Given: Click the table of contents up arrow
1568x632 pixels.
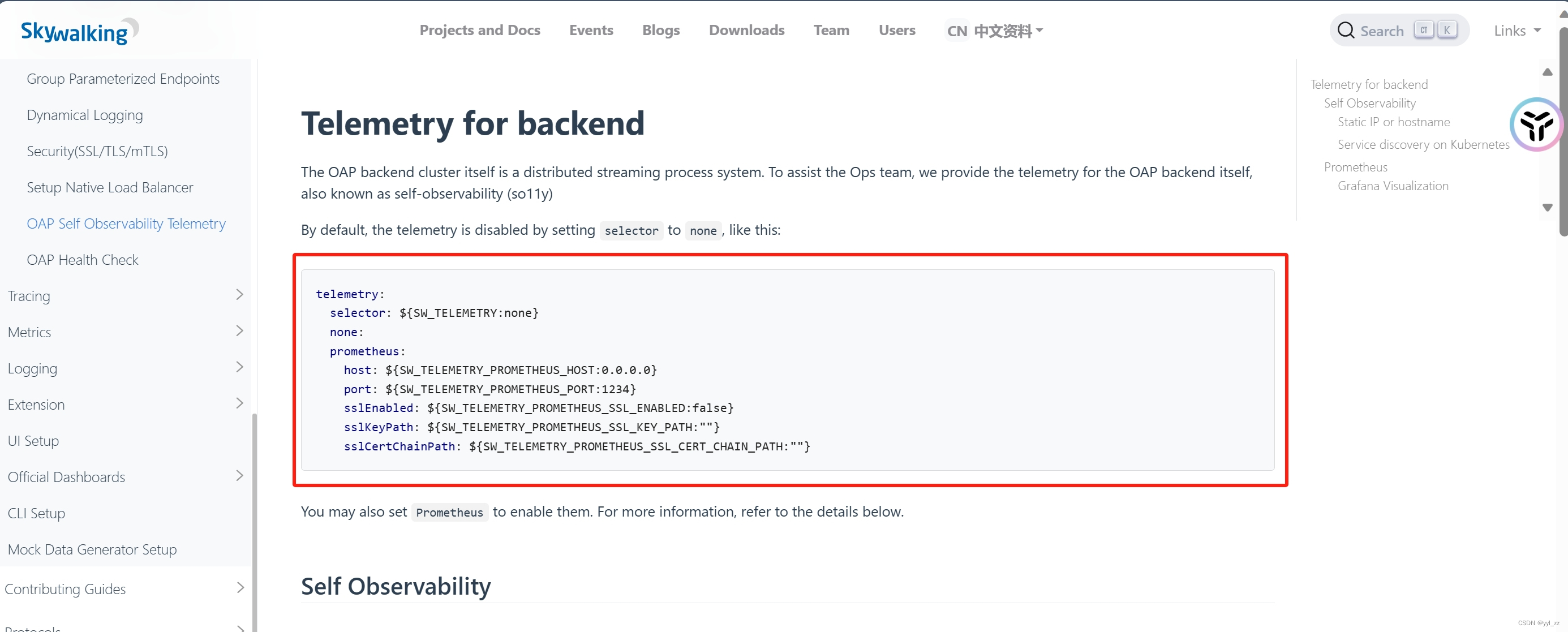Looking at the screenshot, I should [1547, 72].
